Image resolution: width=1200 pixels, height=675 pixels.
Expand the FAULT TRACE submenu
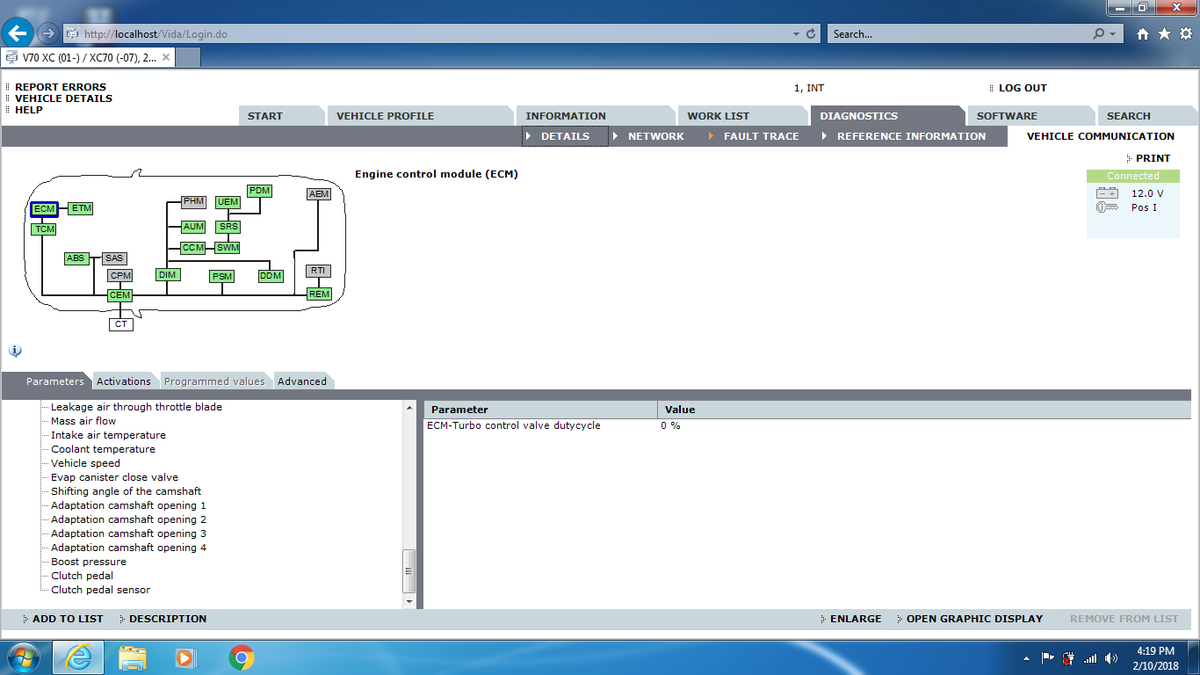click(760, 136)
